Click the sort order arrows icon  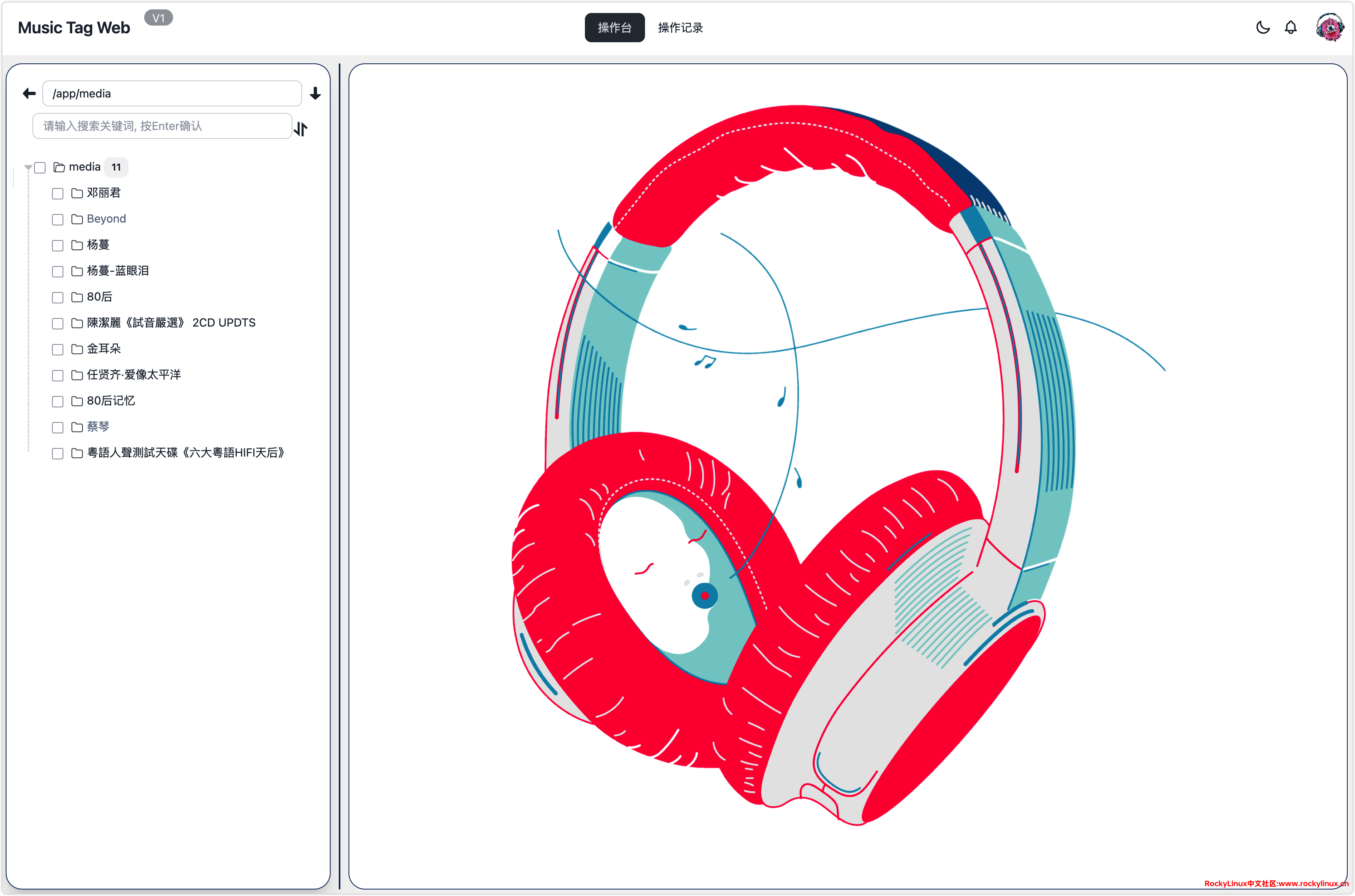coord(301,129)
